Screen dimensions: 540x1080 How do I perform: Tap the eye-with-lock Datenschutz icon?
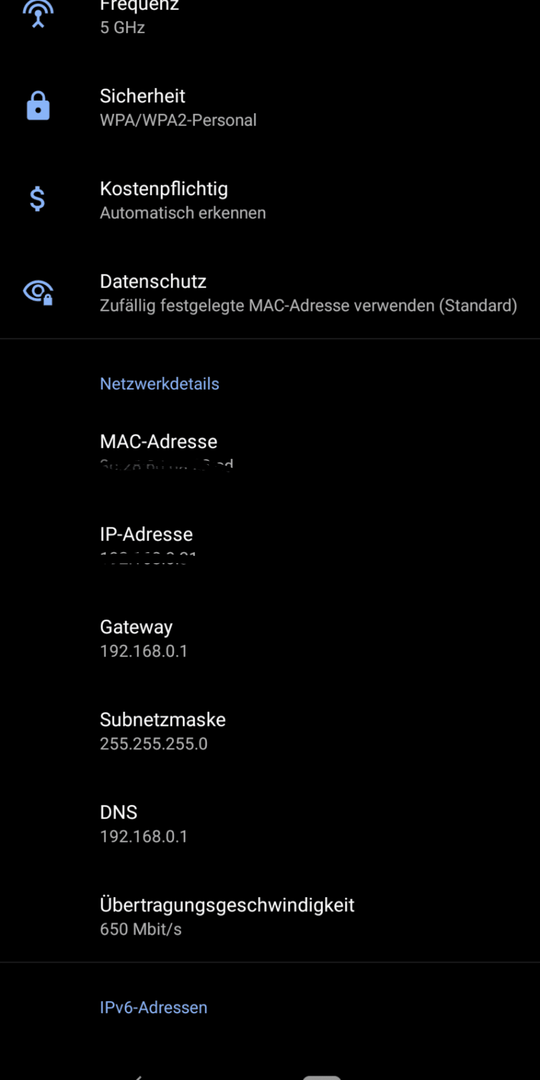coord(38,292)
